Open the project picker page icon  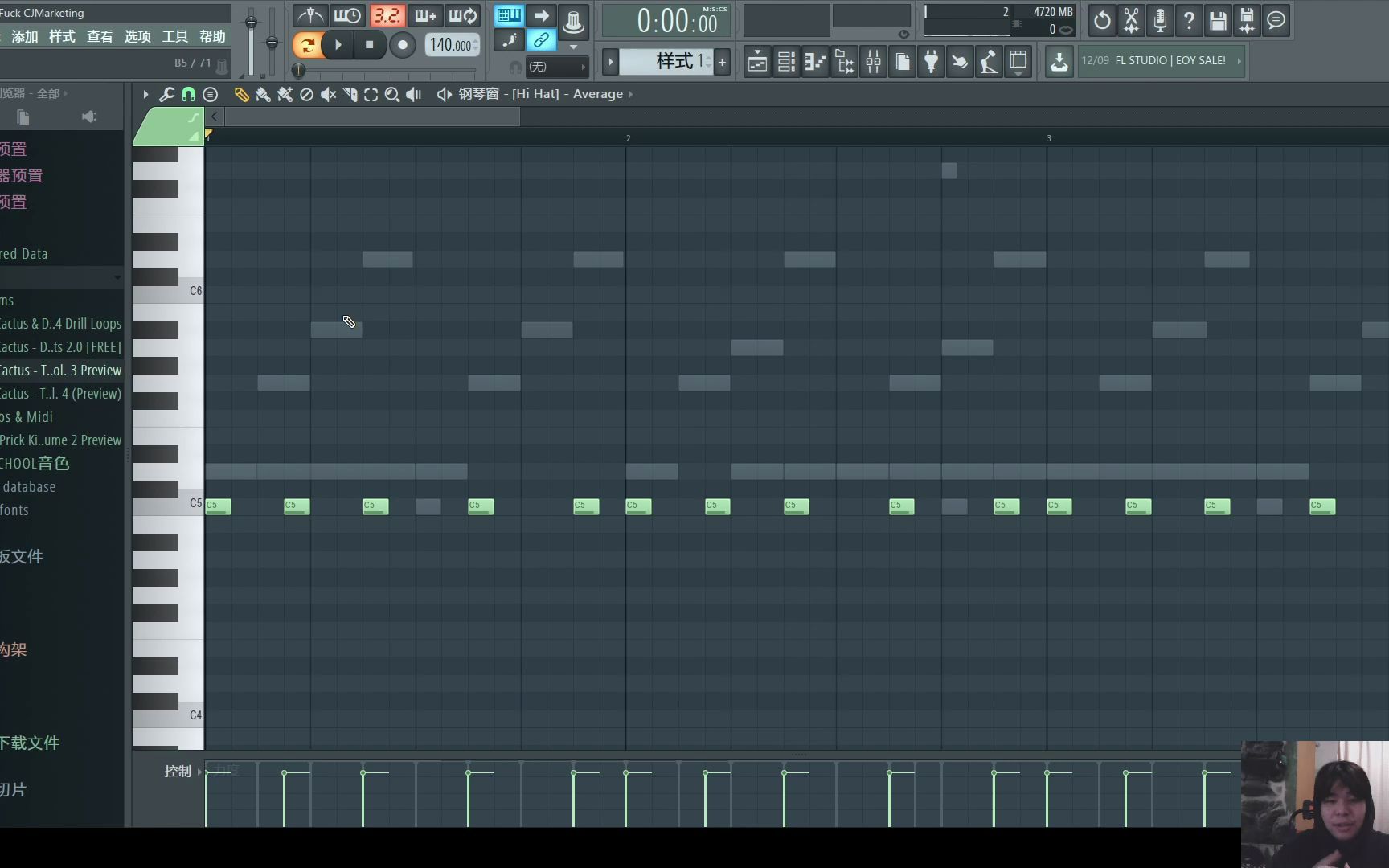pyautogui.click(x=902, y=61)
